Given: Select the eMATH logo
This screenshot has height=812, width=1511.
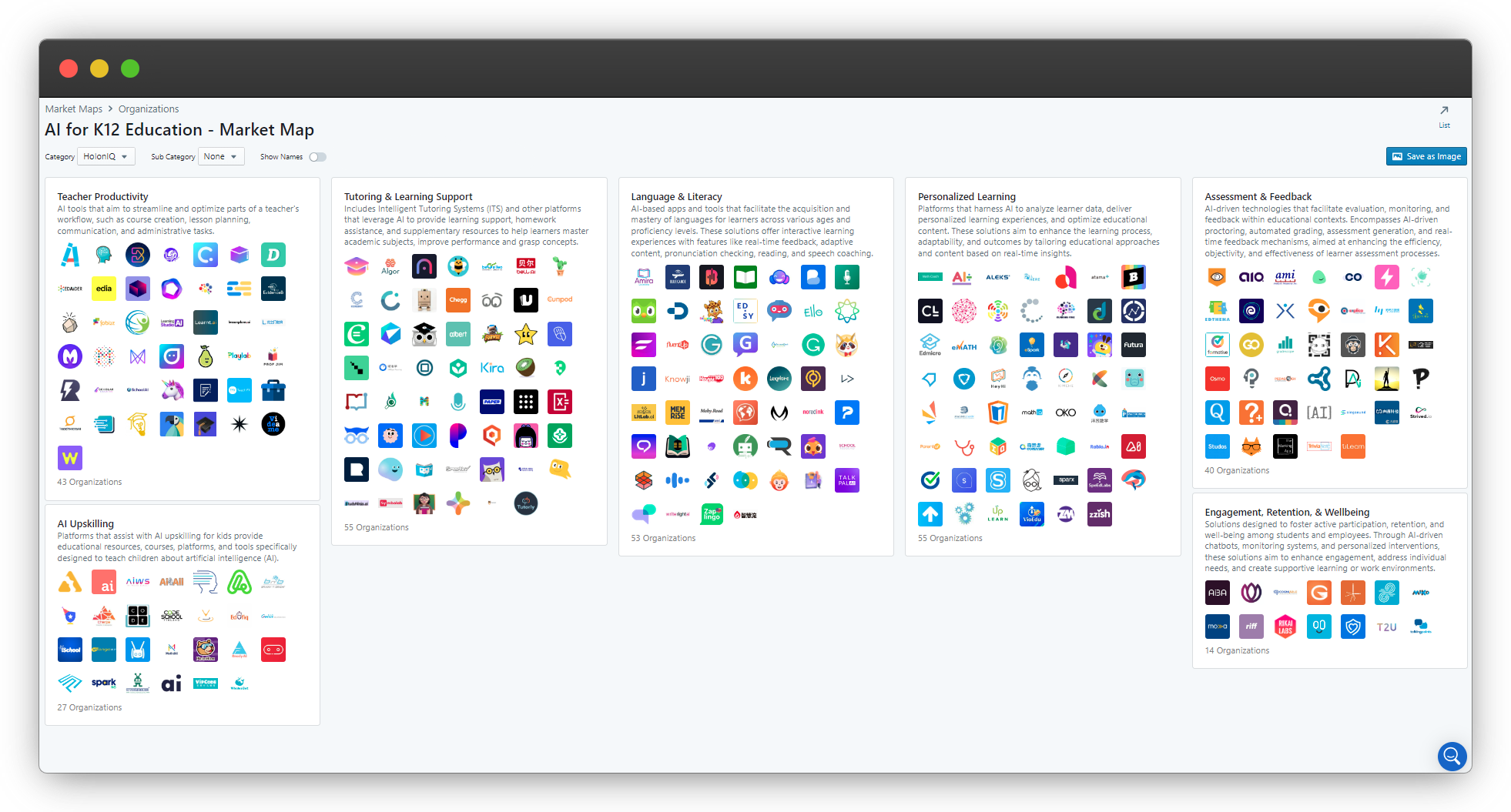Looking at the screenshot, I should pyautogui.click(x=964, y=345).
